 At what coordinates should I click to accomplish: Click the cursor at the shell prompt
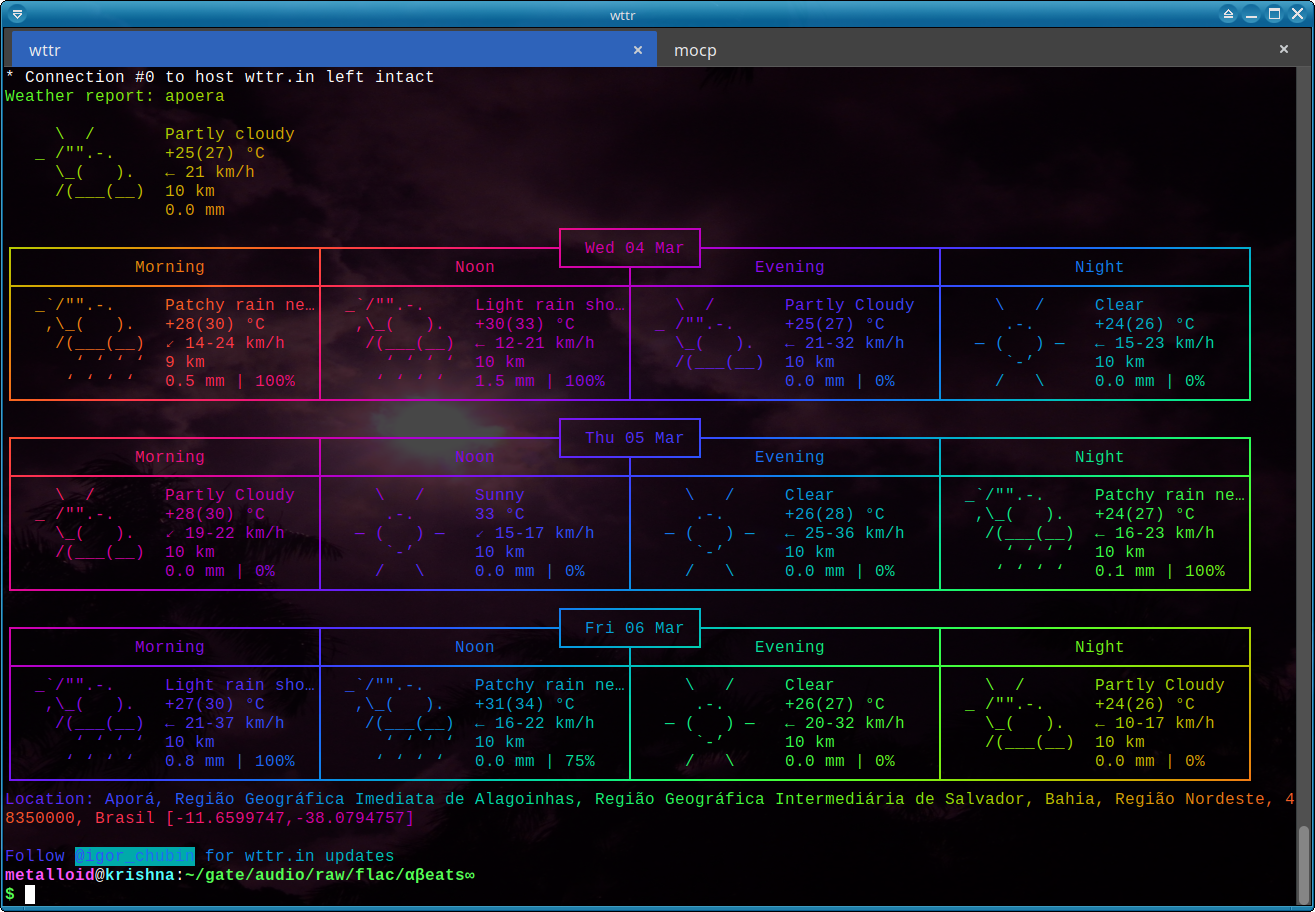[30, 894]
